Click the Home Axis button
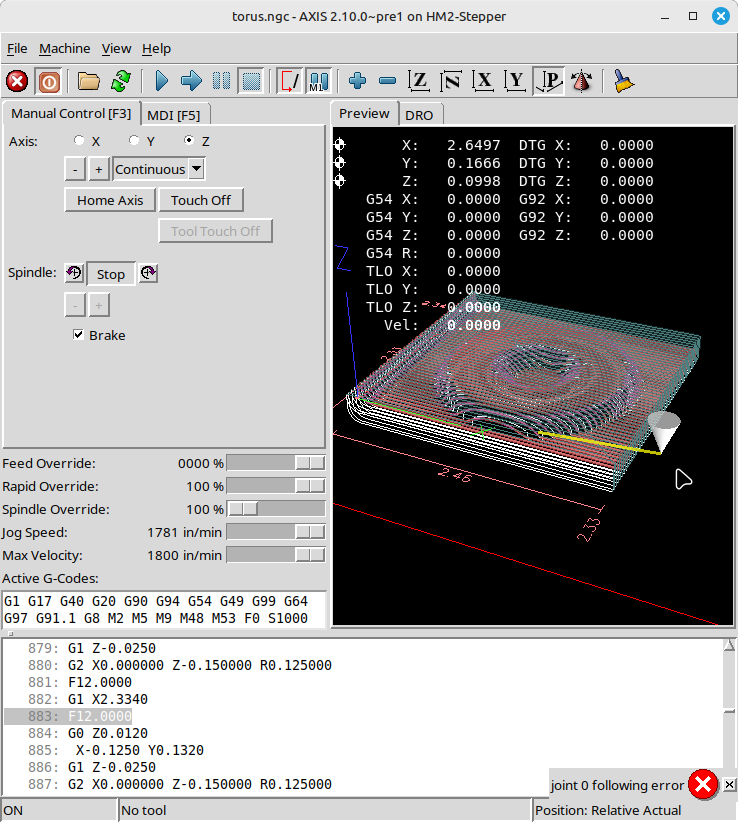The image size is (738, 822). (x=110, y=200)
